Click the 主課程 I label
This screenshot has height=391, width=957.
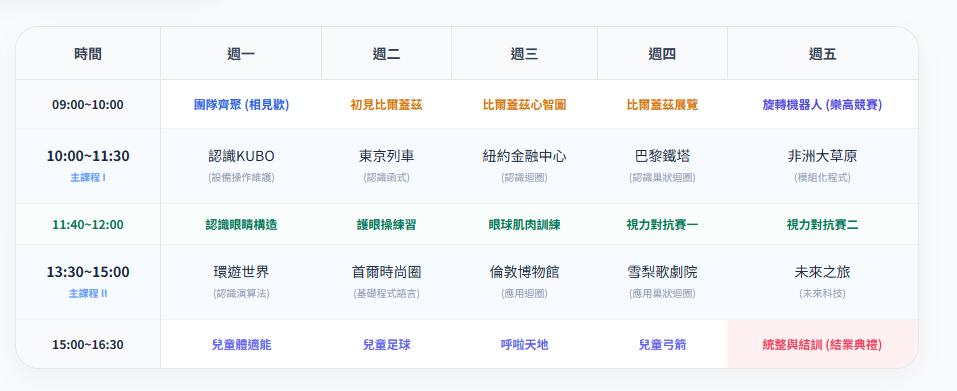click(x=88, y=178)
